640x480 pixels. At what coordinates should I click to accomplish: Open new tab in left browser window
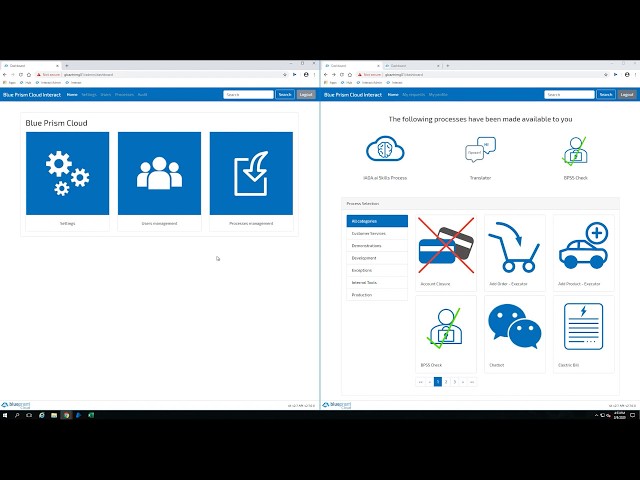67,65
